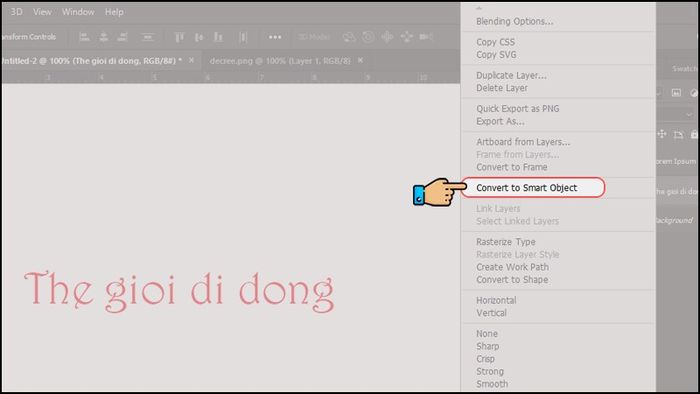This screenshot has height=394, width=700.
Task: Click Align horizontal centers in options bar
Action: (104, 37)
